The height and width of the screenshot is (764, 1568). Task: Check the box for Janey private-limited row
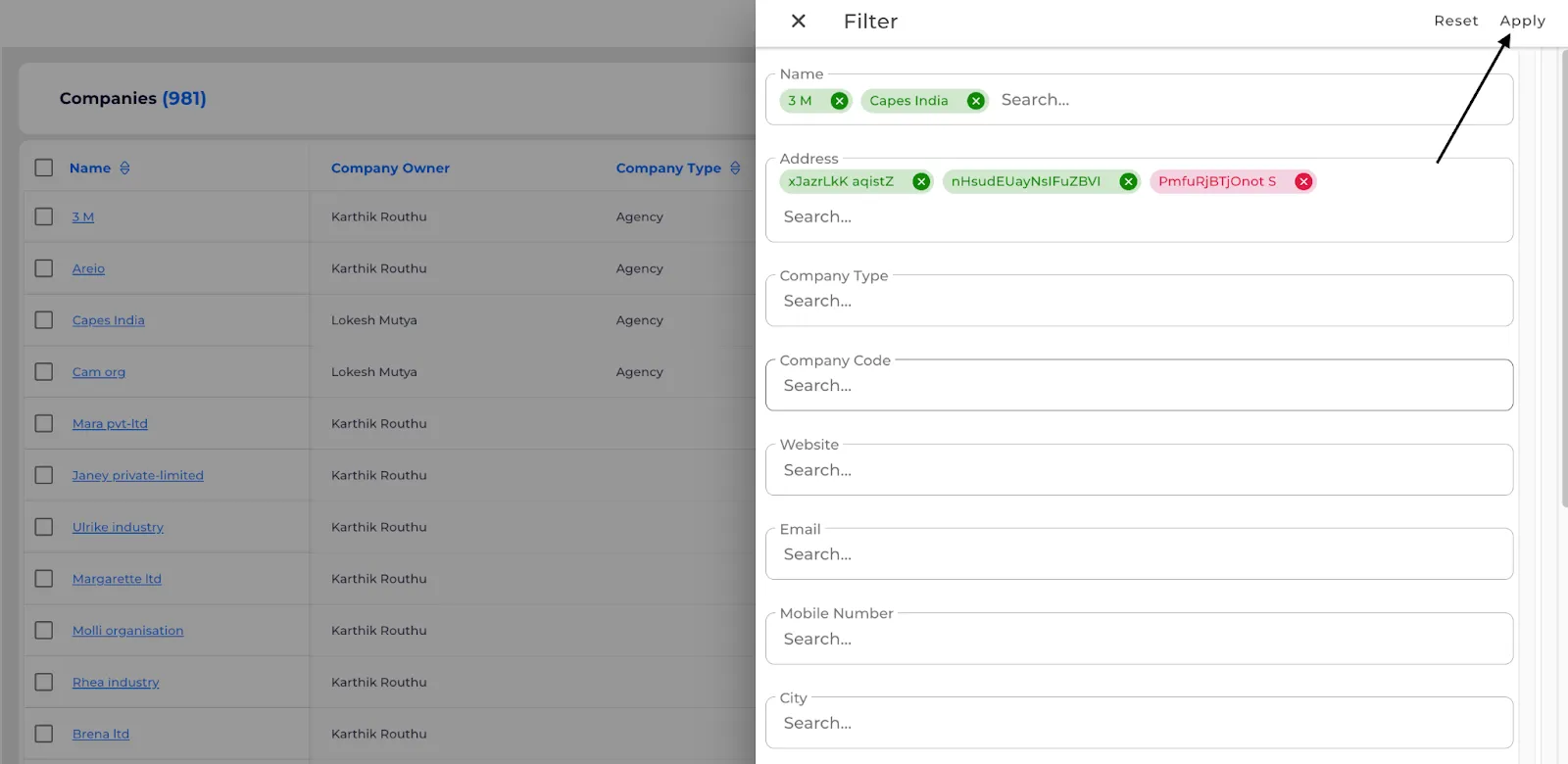[44, 475]
